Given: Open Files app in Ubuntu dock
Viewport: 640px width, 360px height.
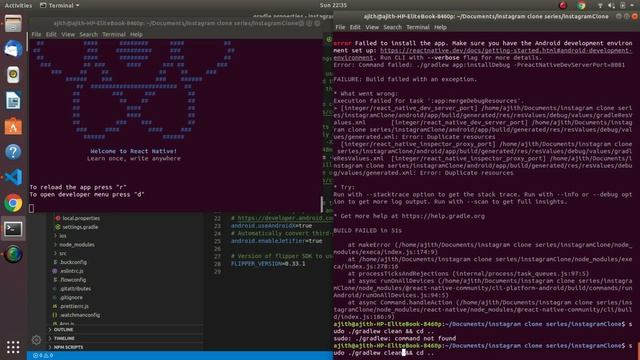Looking at the screenshot, I should 13,23.
